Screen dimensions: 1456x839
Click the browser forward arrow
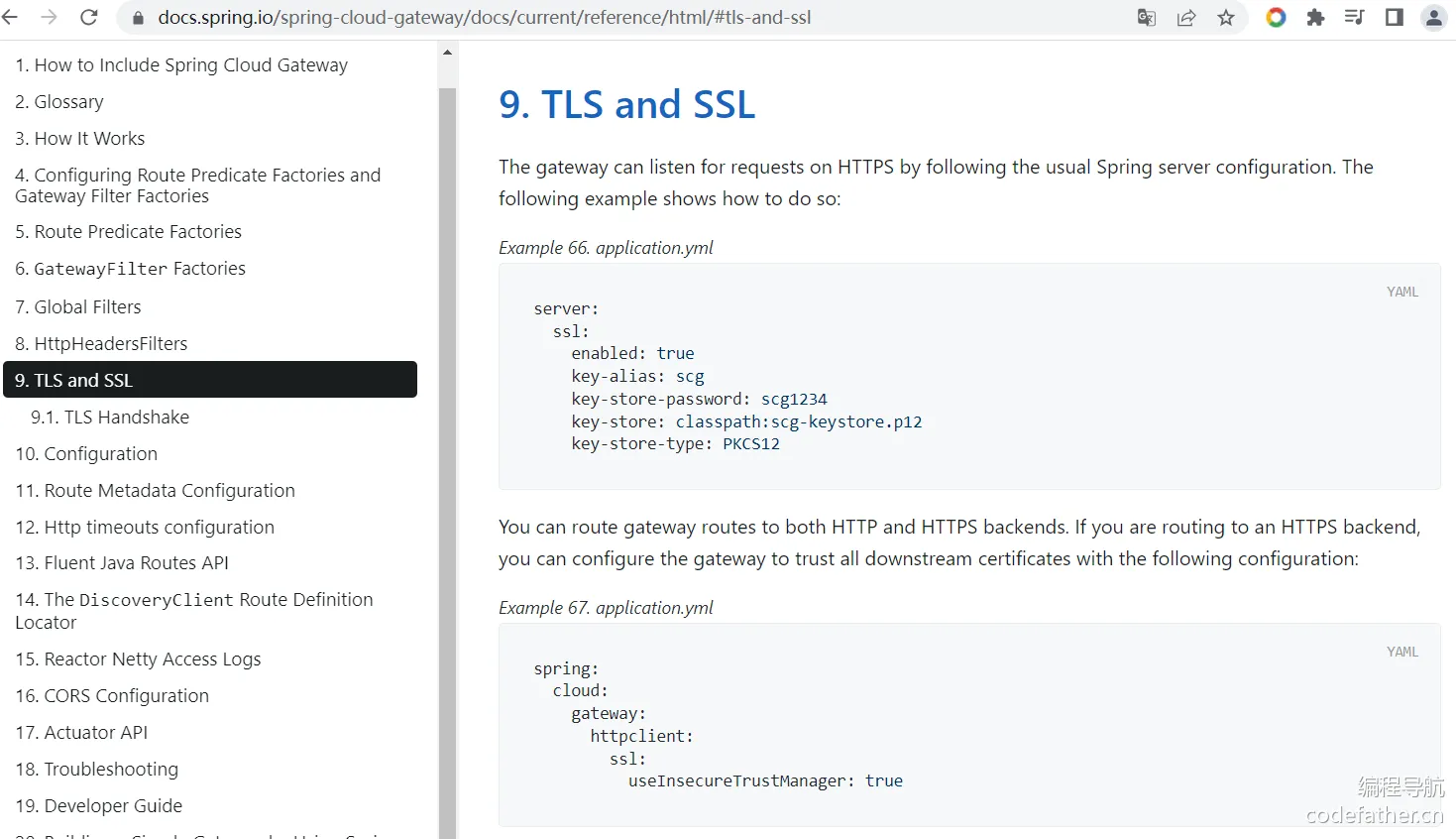click(49, 18)
